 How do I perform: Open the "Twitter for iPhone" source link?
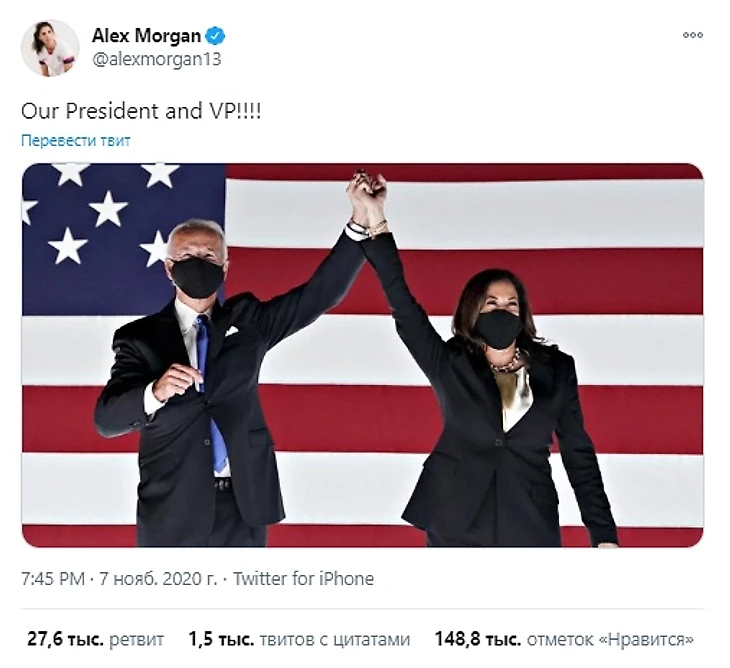303,579
